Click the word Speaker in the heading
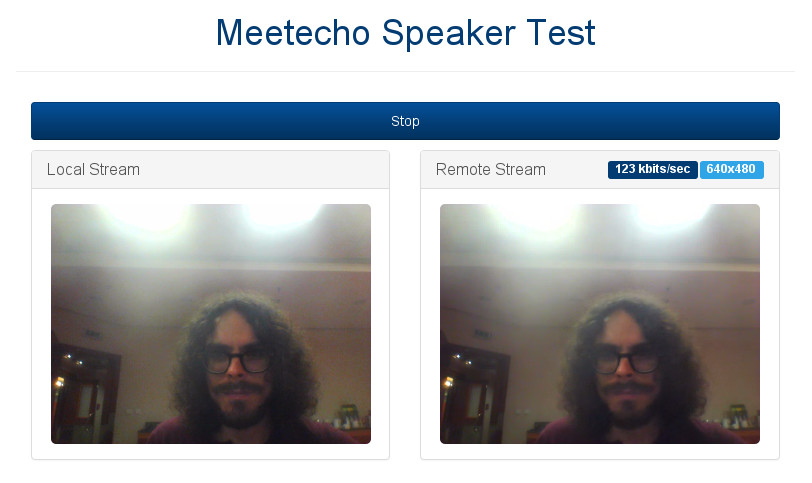The height and width of the screenshot is (483, 812). click(448, 34)
